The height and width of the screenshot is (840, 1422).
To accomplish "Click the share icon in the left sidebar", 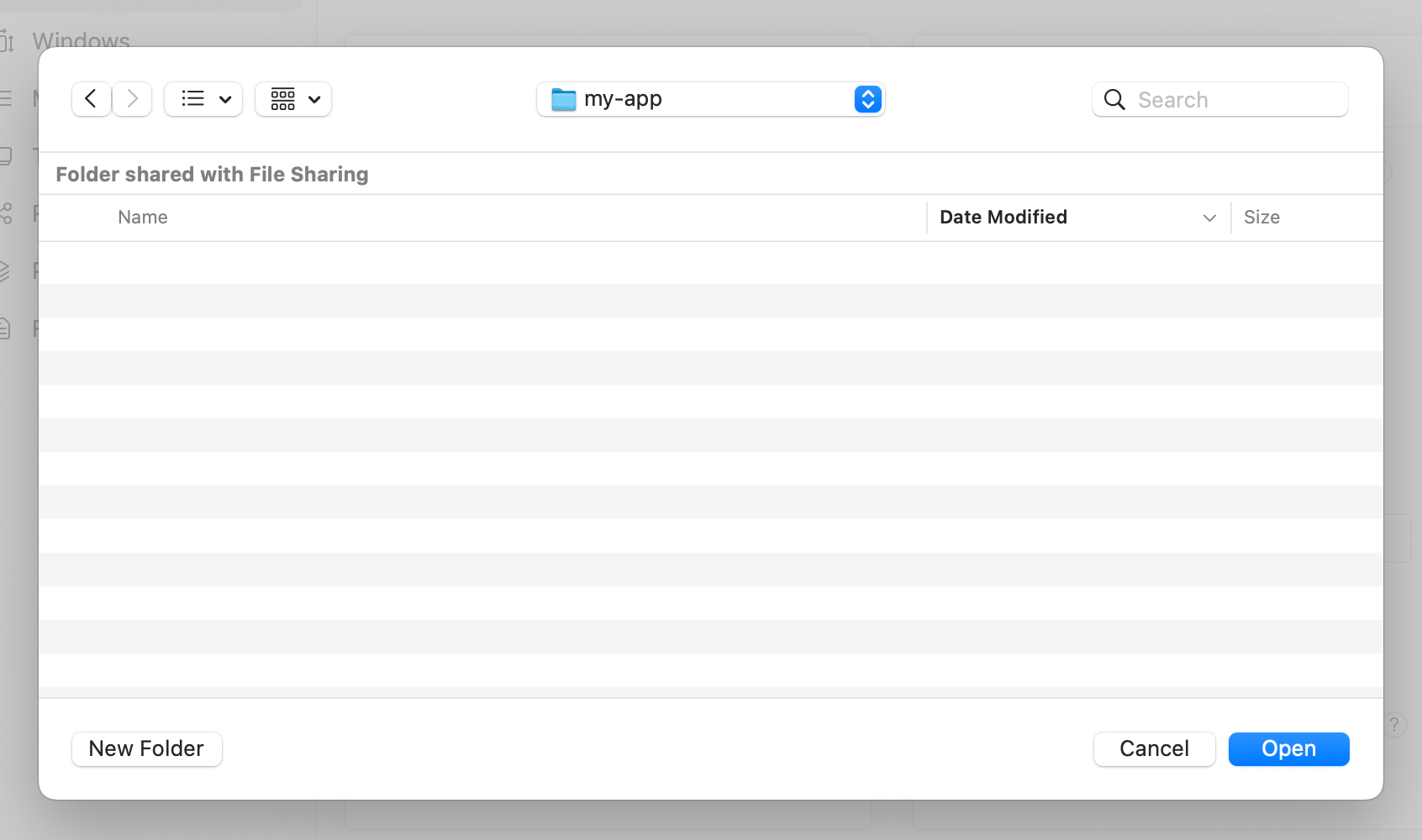I will pyautogui.click(x=7, y=213).
